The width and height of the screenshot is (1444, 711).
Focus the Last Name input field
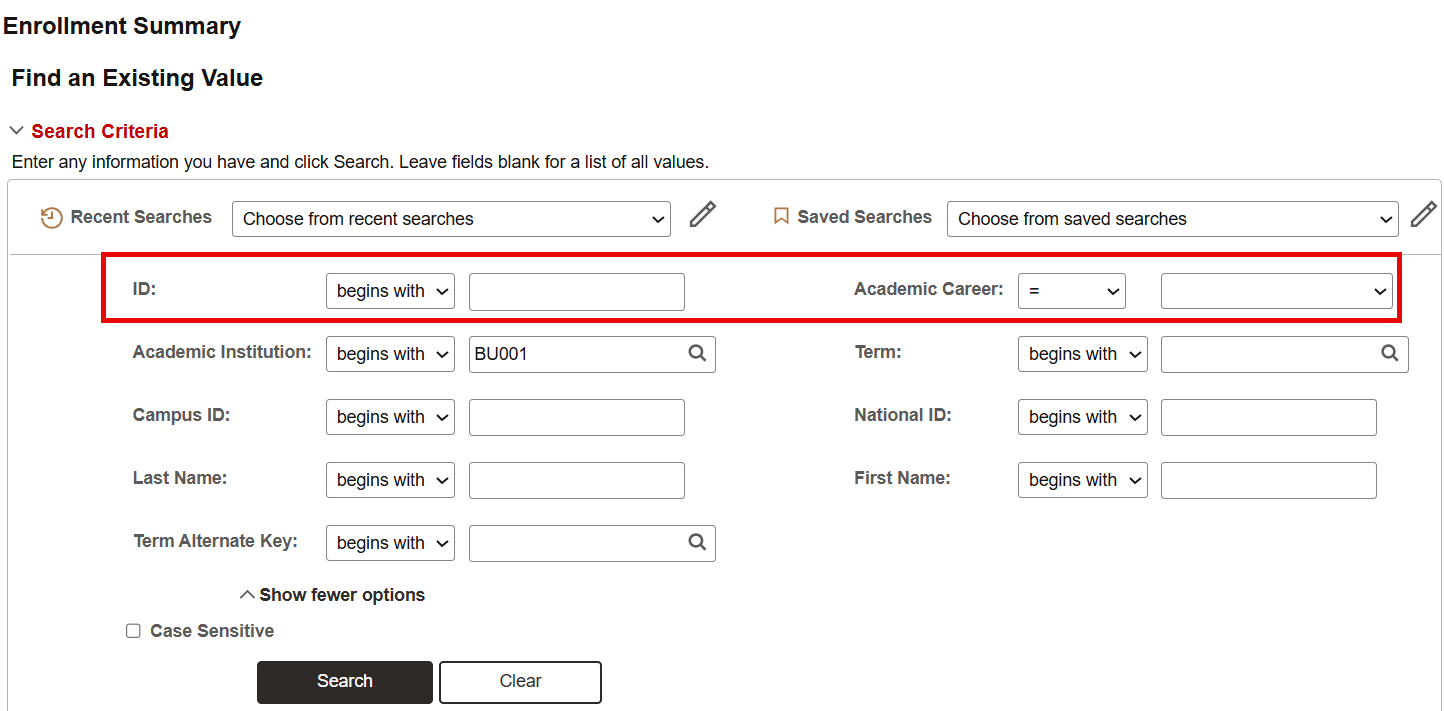click(x=577, y=480)
